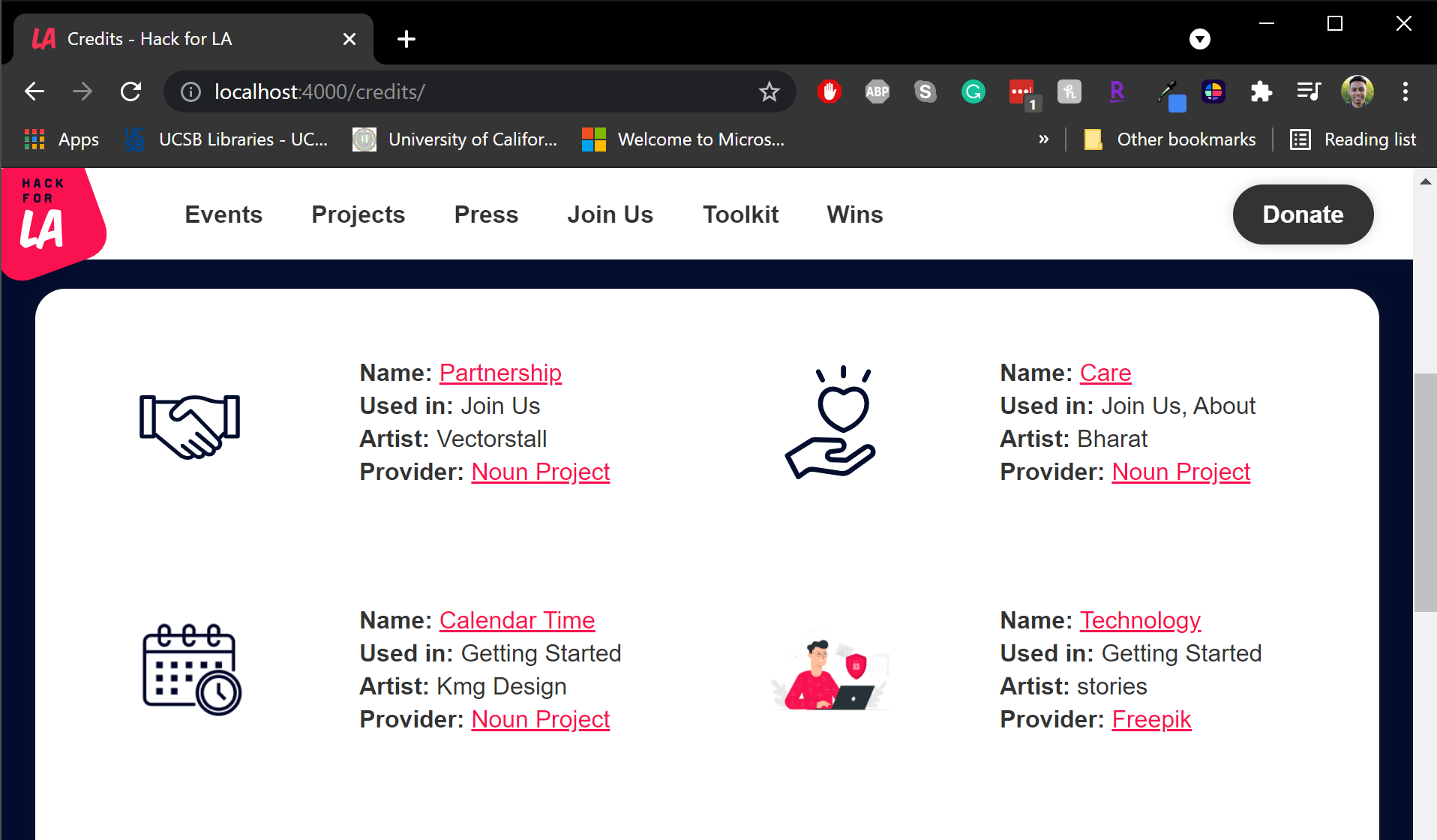Click the technology illustration image
The height and width of the screenshot is (840, 1437).
pos(831,673)
